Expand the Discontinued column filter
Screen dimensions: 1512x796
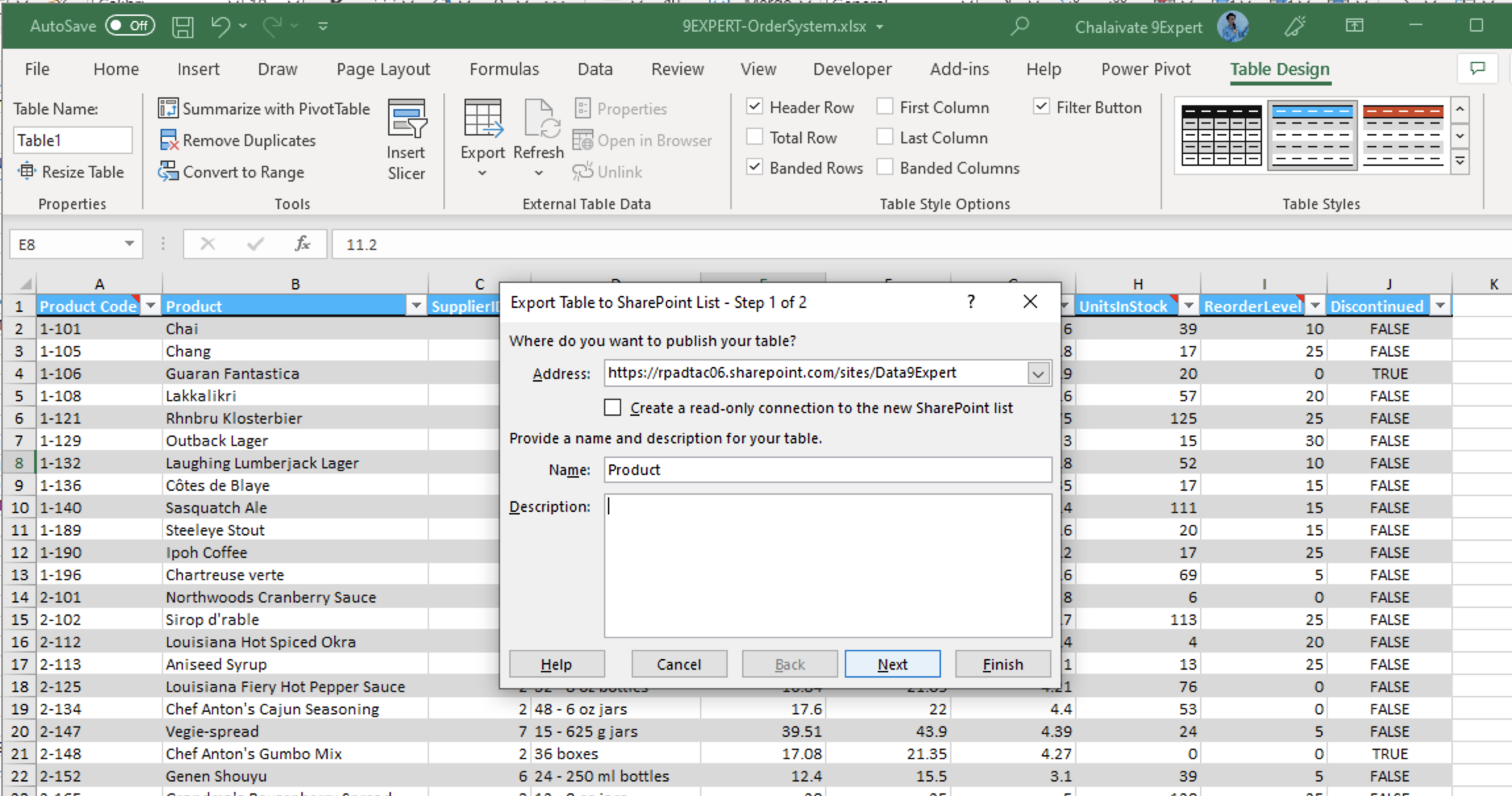click(x=1440, y=306)
